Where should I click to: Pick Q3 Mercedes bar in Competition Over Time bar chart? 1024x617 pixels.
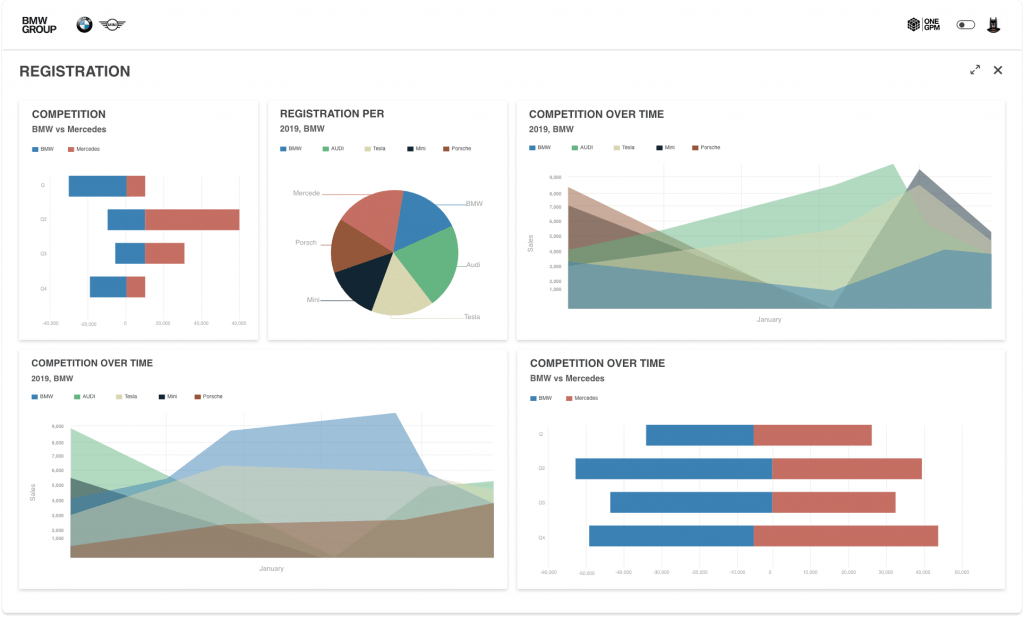point(834,503)
